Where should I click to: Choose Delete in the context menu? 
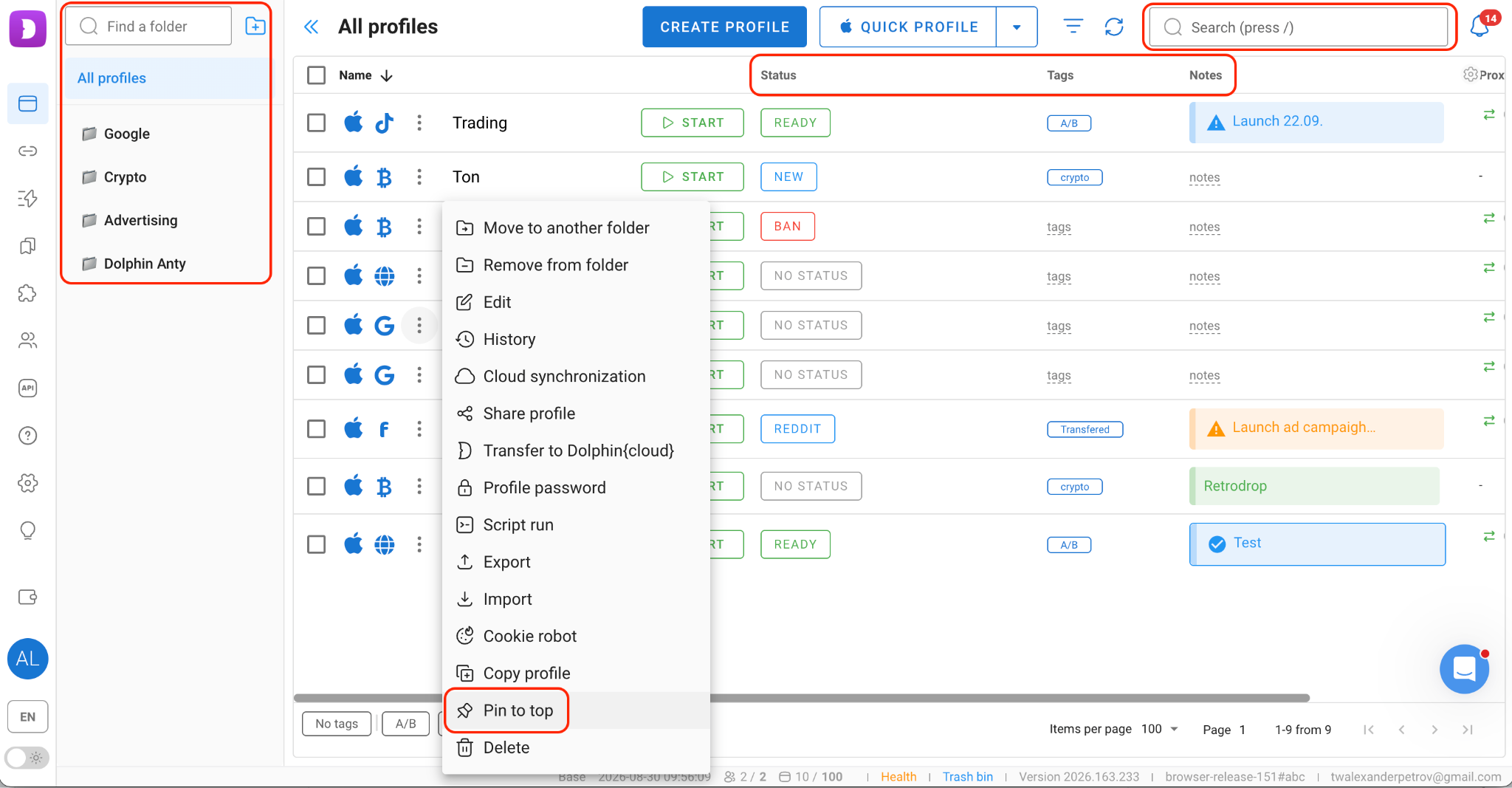click(x=577, y=747)
